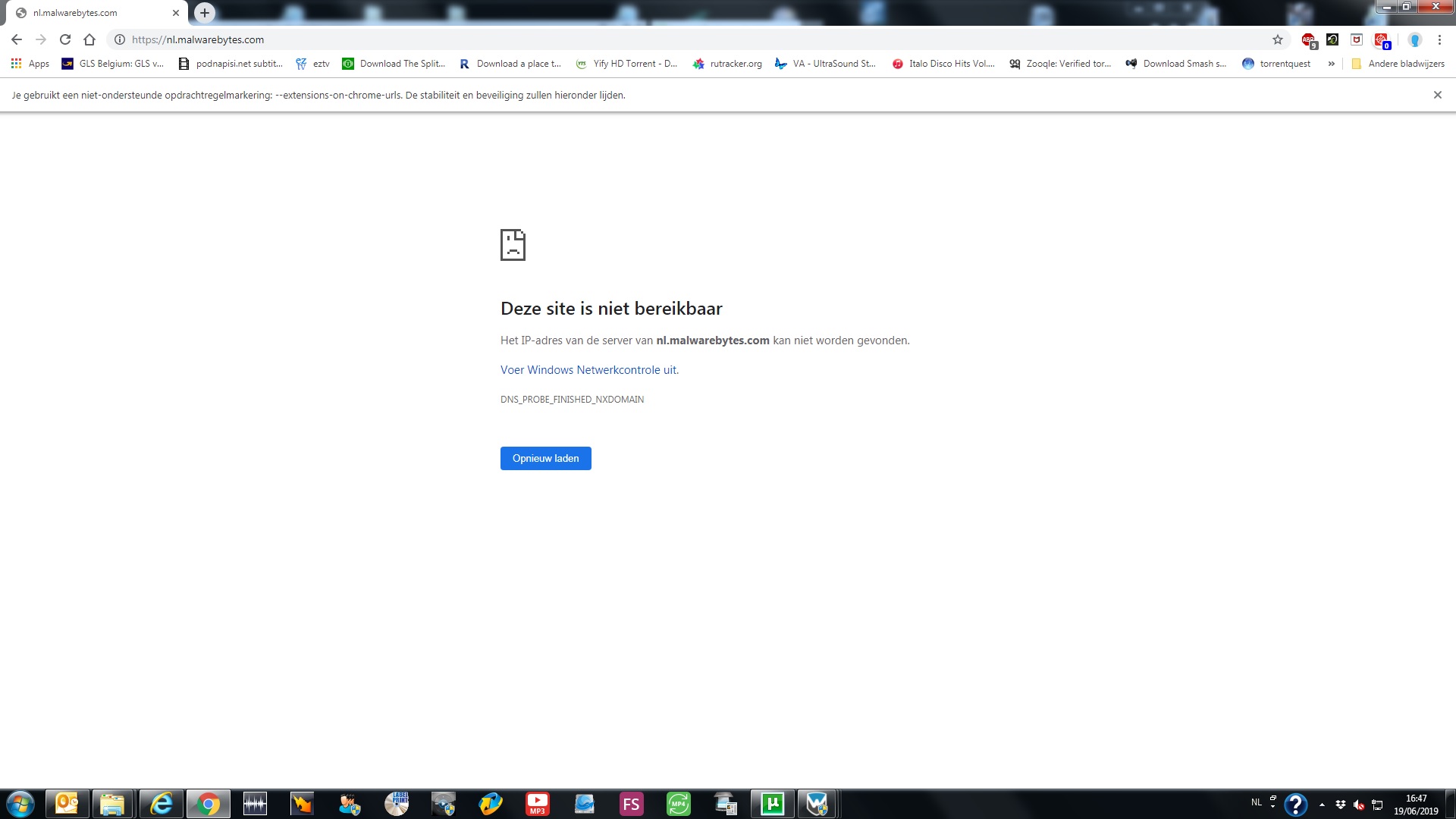Click the Voer Windows Netwerkcontrole uit link
Image resolution: width=1456 pixels, height=819 pixels.
(588, 369)
